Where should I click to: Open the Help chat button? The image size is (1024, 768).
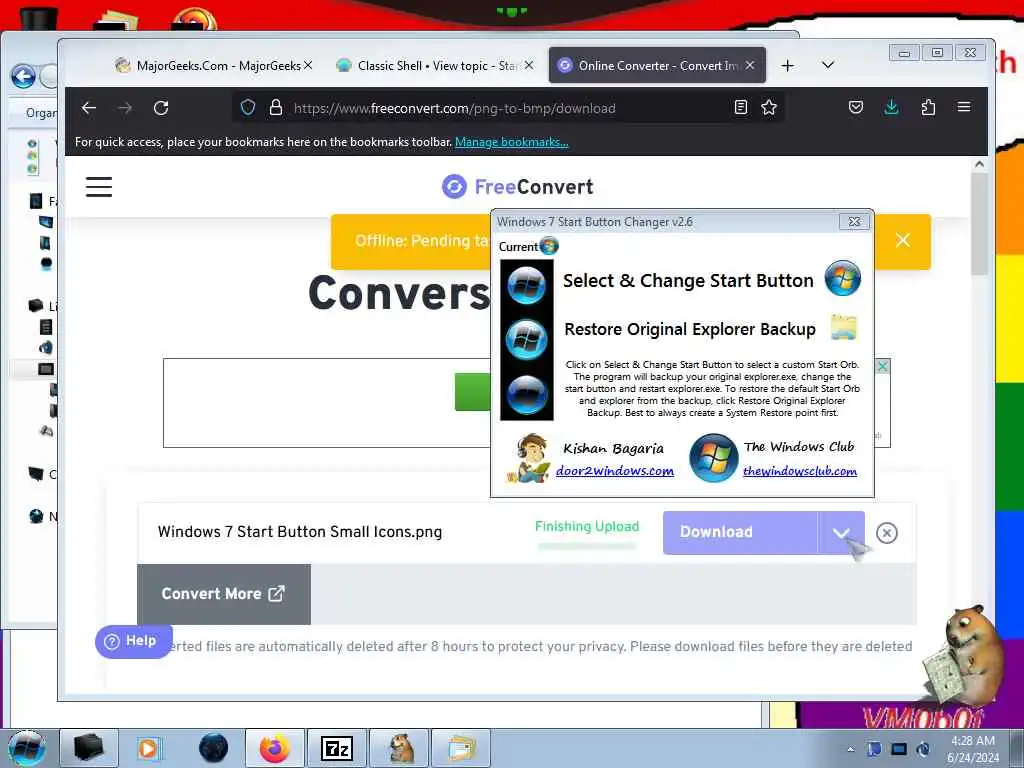coord(133,641)
